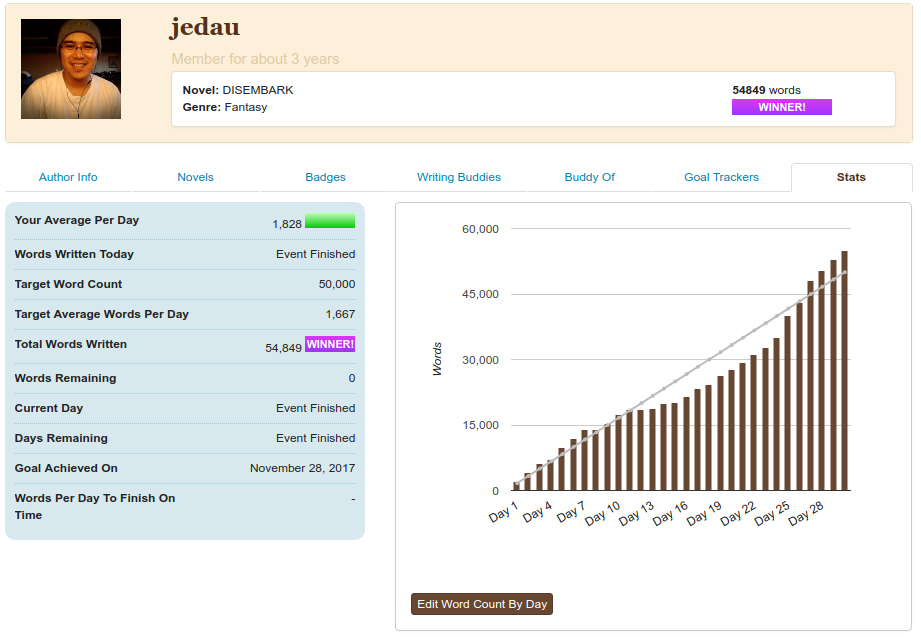Click the 'Genre: Fantasy' line
This screenshot has width=921, height=637.
click(x=225, y=107)
